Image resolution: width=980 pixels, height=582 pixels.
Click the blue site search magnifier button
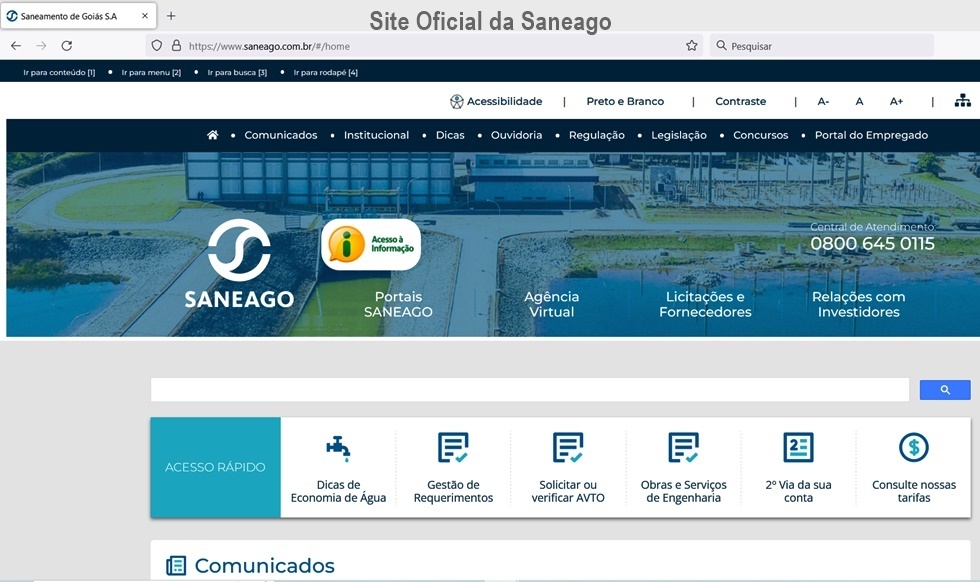point(945,390)
